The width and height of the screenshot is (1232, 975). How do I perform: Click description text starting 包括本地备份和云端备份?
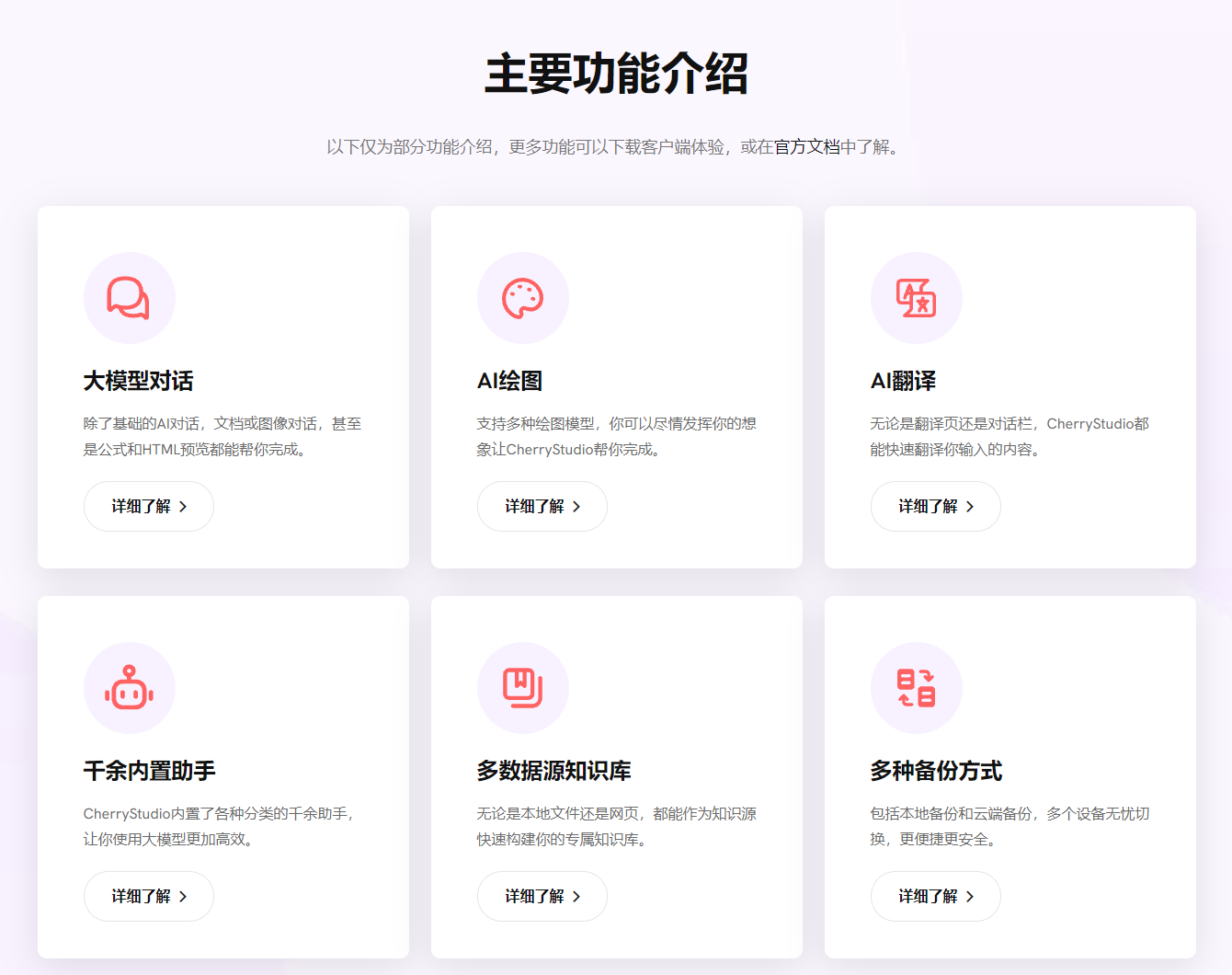pos(1010,826)
